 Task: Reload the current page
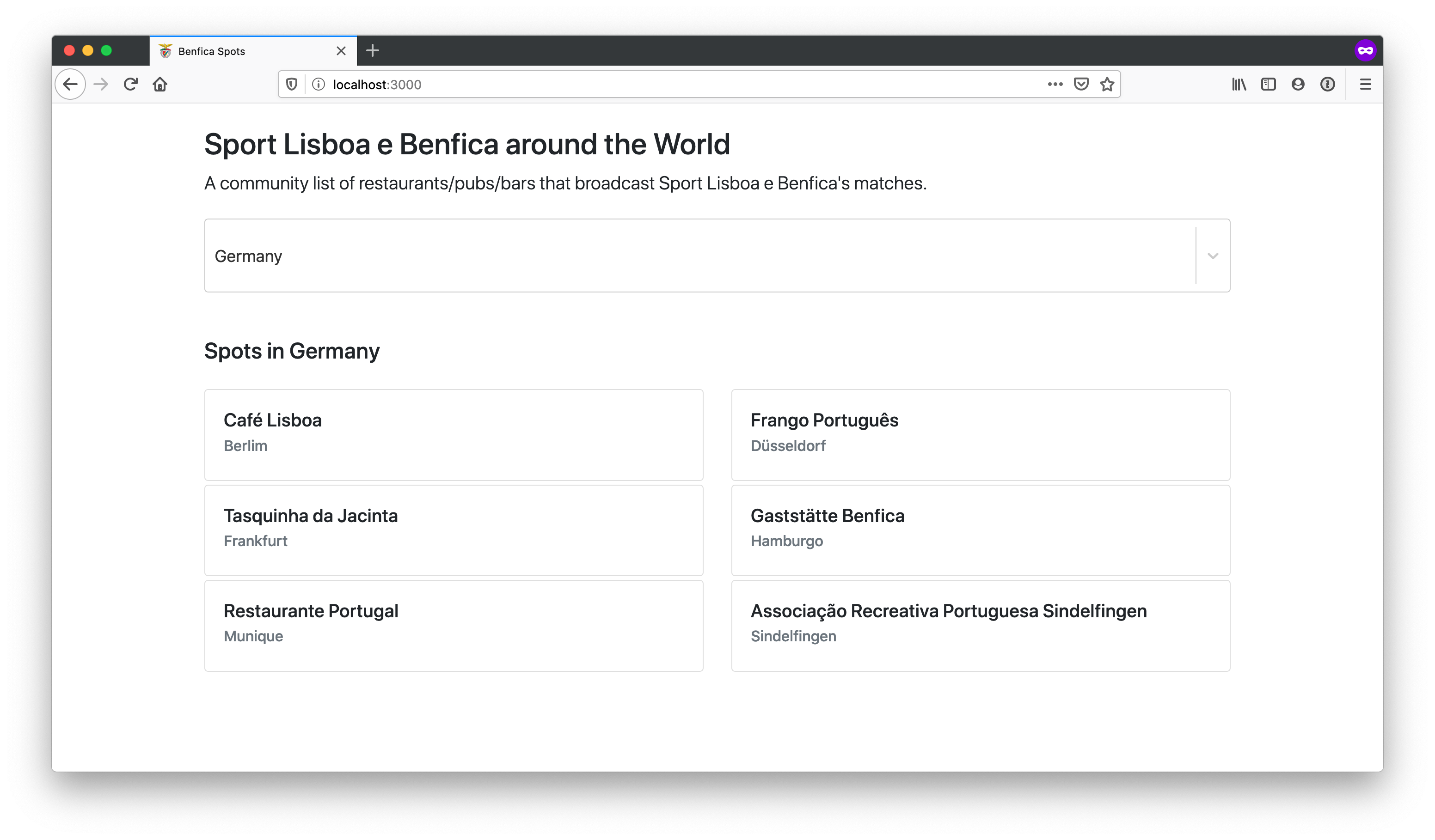130,84
